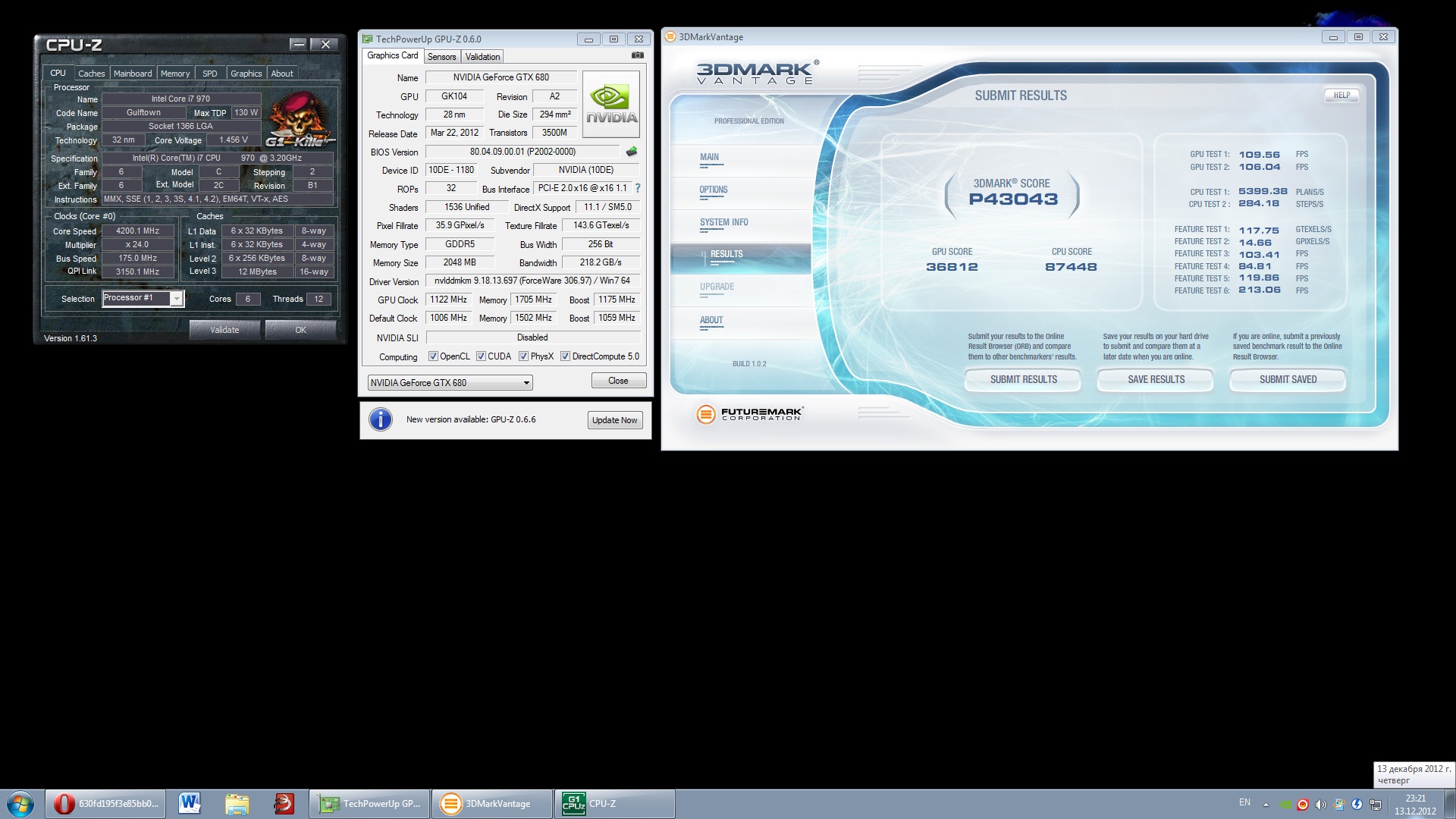Open the Validation tab in GPU-Z
Viewport: 1456px width, 819px height.
point(483,57)
